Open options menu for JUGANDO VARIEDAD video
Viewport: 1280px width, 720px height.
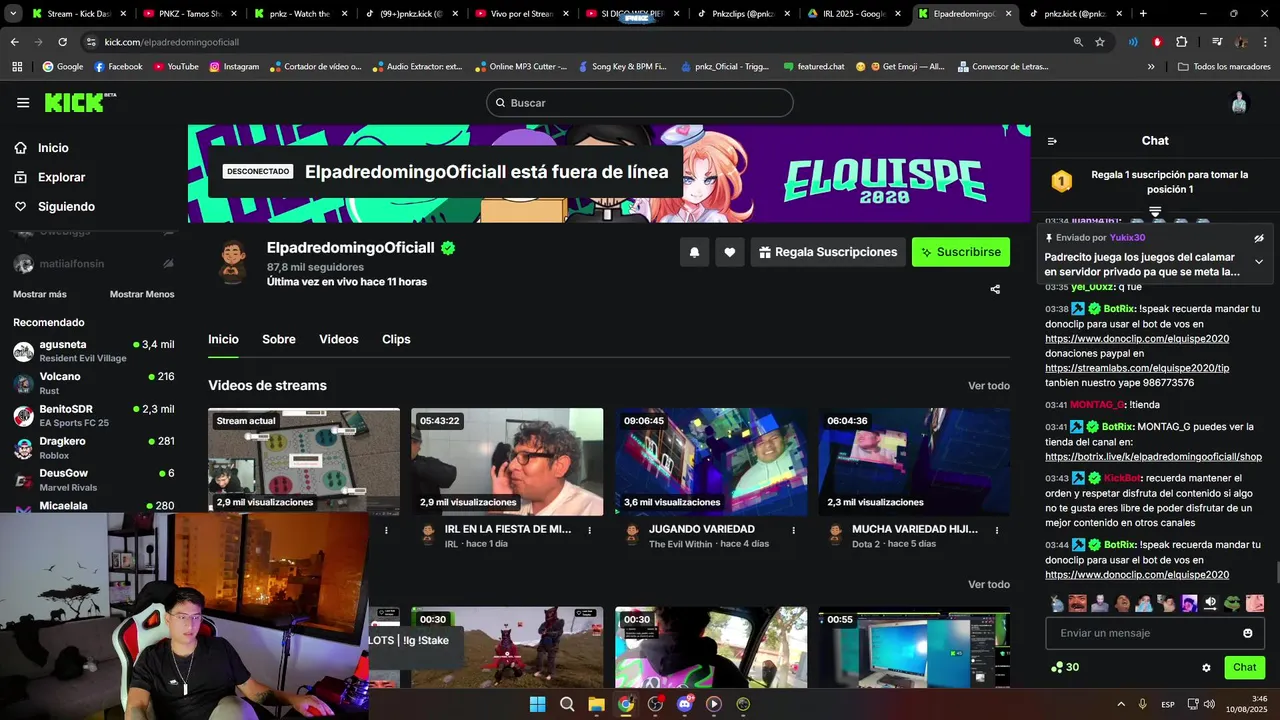(794, 530)
